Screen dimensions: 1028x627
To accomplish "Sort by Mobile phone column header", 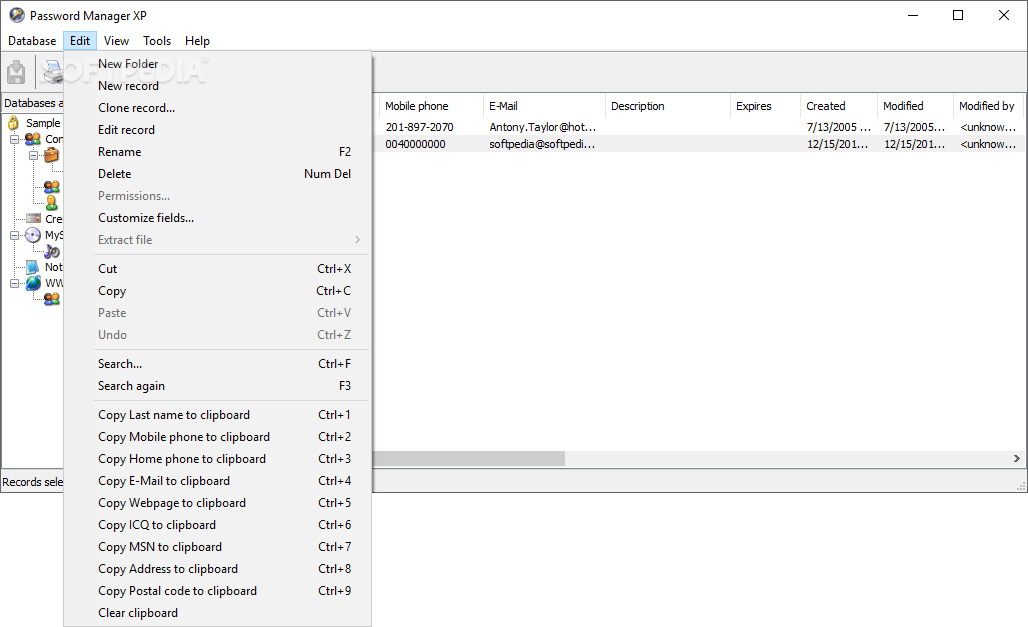I will [431, 106].
